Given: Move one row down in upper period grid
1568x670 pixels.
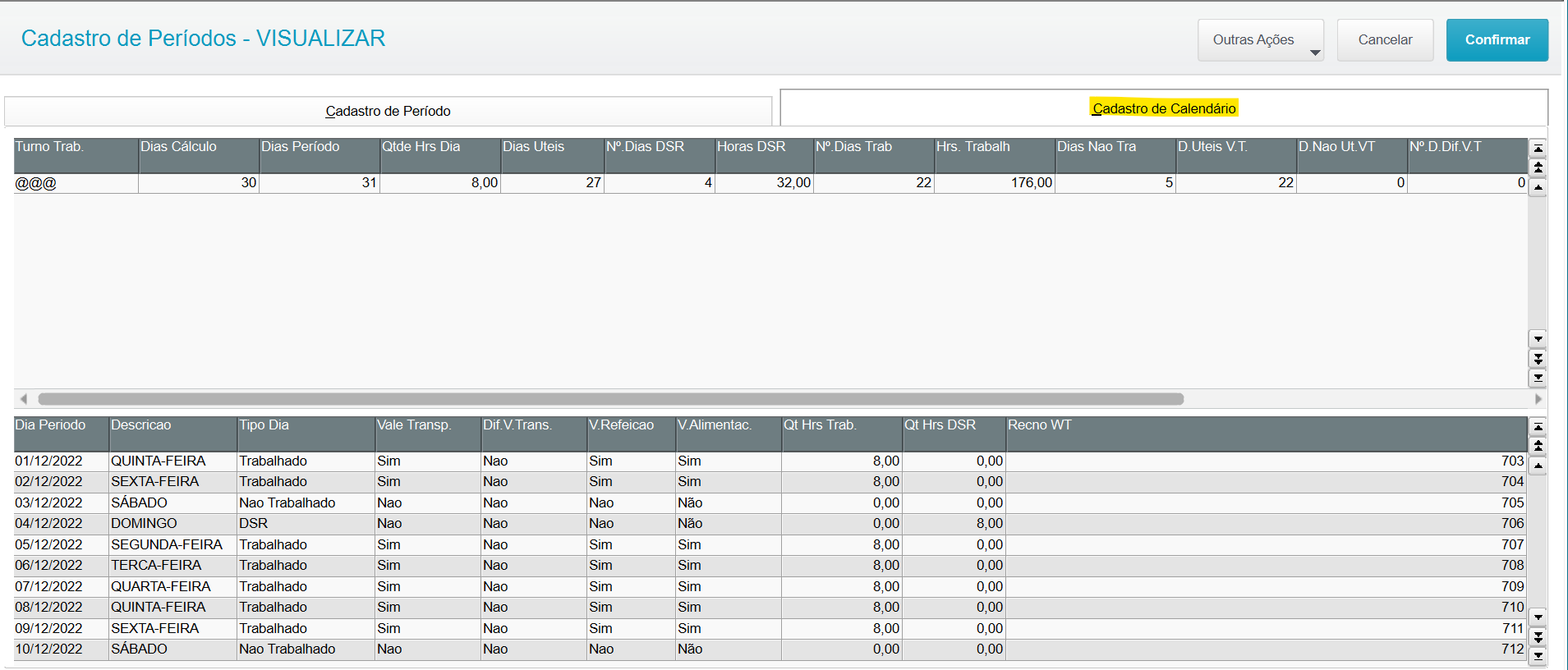Looking at the screenshot, I should pos(1538,338).
